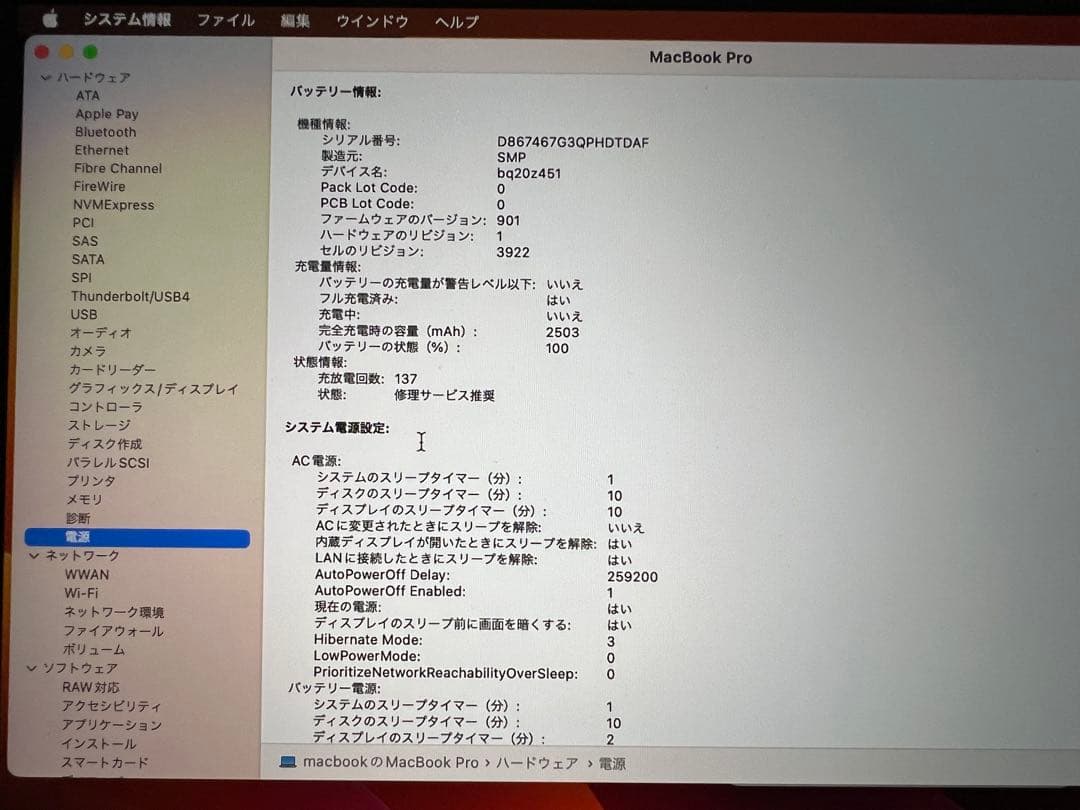Collapse the ハードウェア section
The width and height of the screenshot is (1080, 810).
click(x=45, y=76)
